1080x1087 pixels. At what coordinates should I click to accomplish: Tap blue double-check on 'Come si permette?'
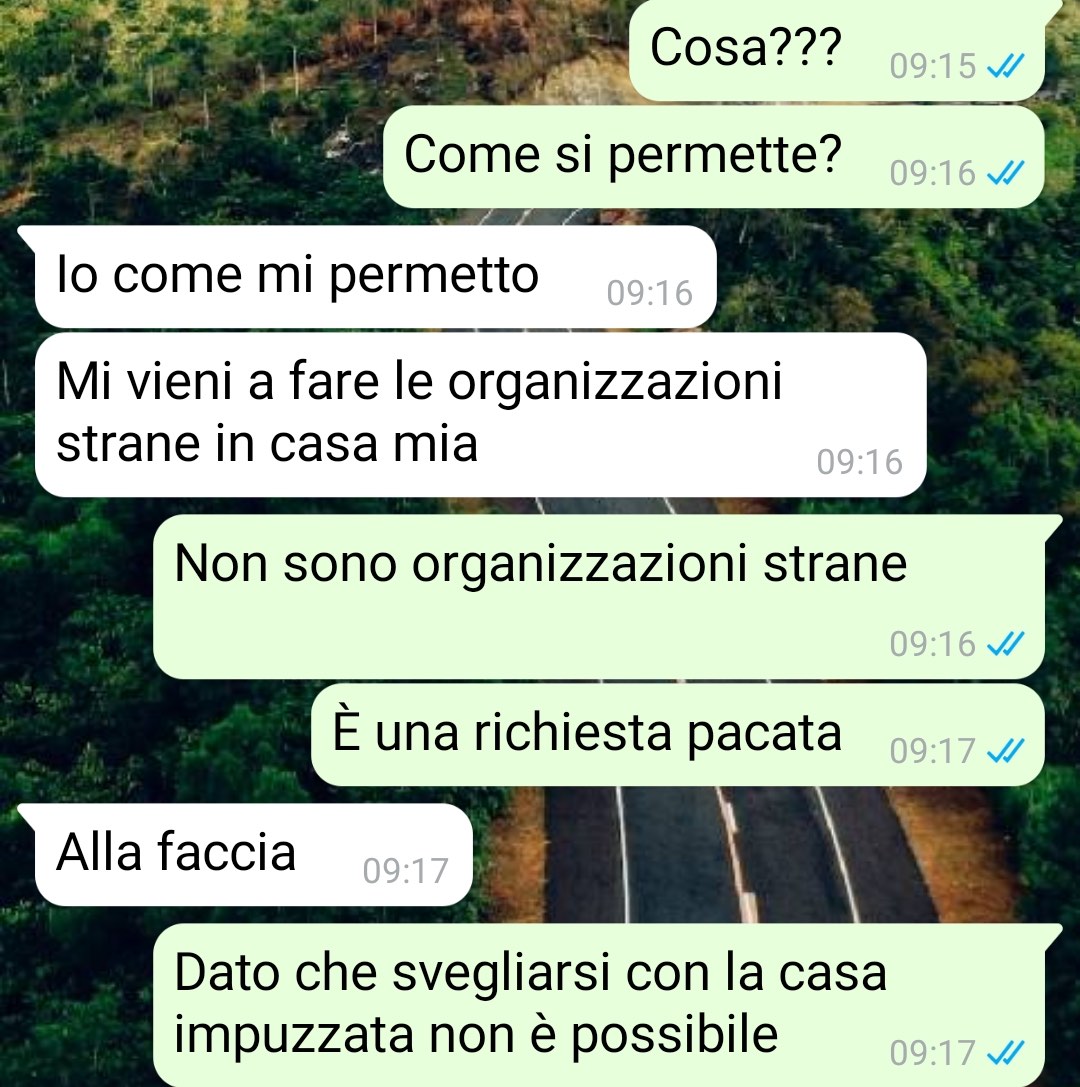click(1005, 173)
